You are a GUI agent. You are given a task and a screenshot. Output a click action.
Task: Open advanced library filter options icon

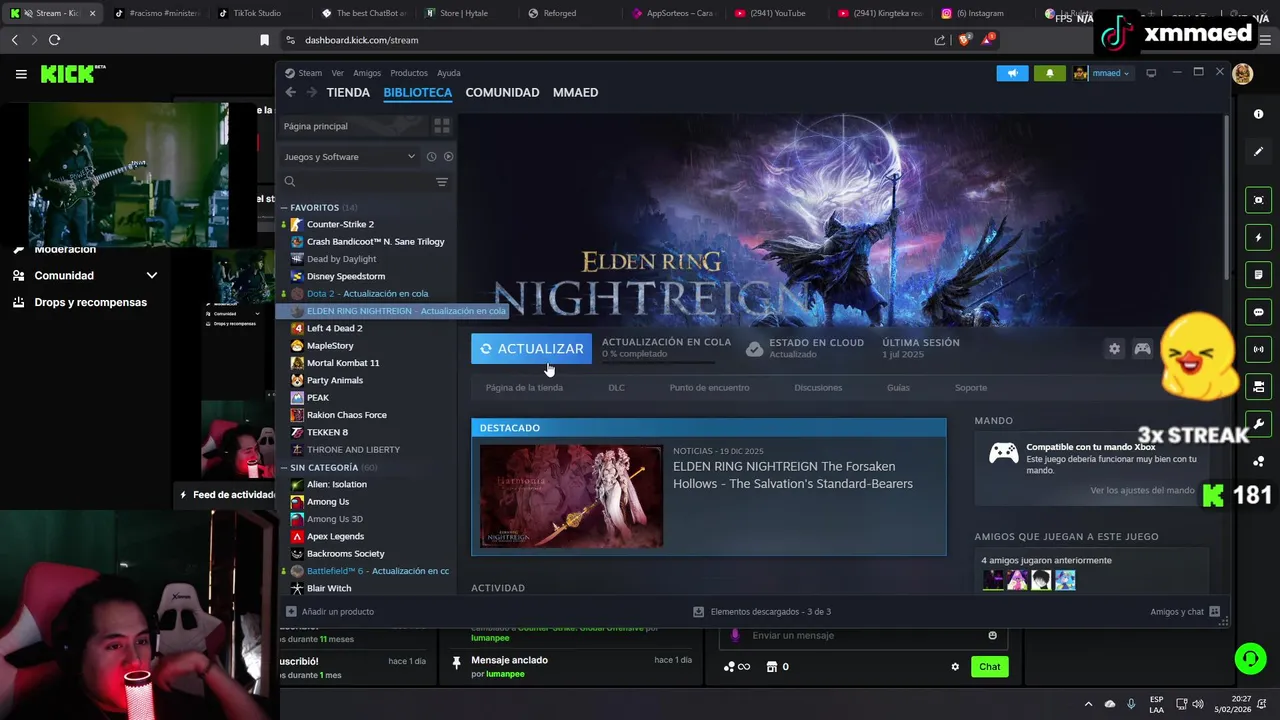(441, 182)
